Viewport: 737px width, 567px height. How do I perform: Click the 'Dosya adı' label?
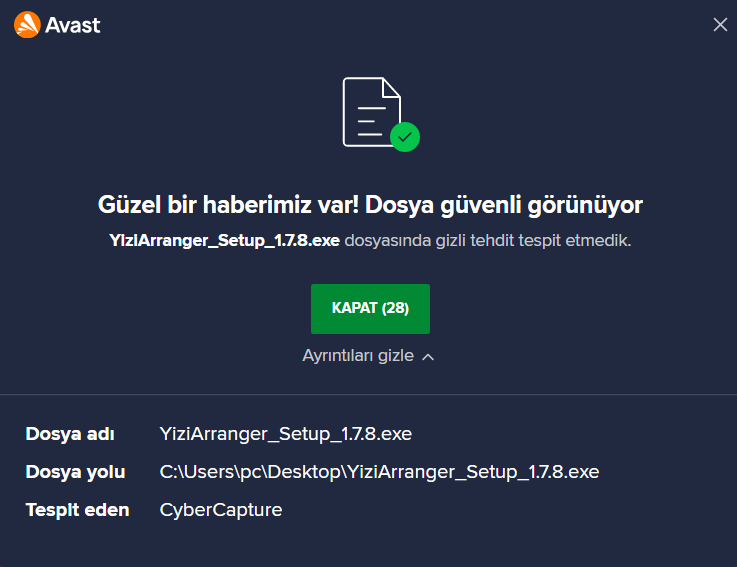pyautogui.click(x=70, y=434)
